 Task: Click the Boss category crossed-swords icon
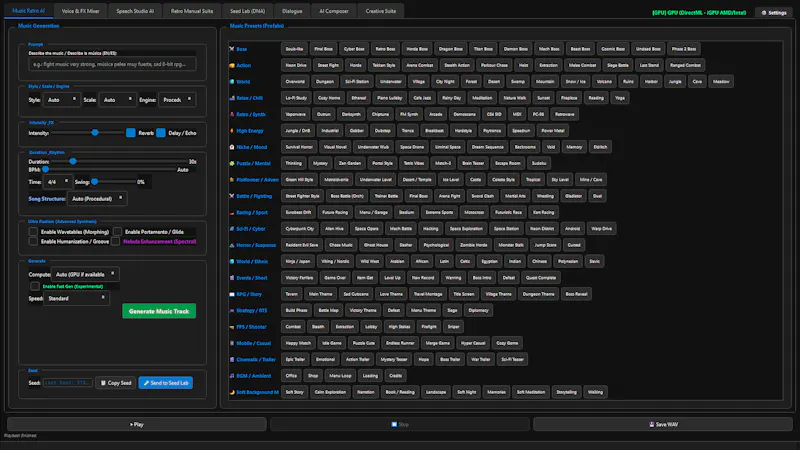pos(232,49)
